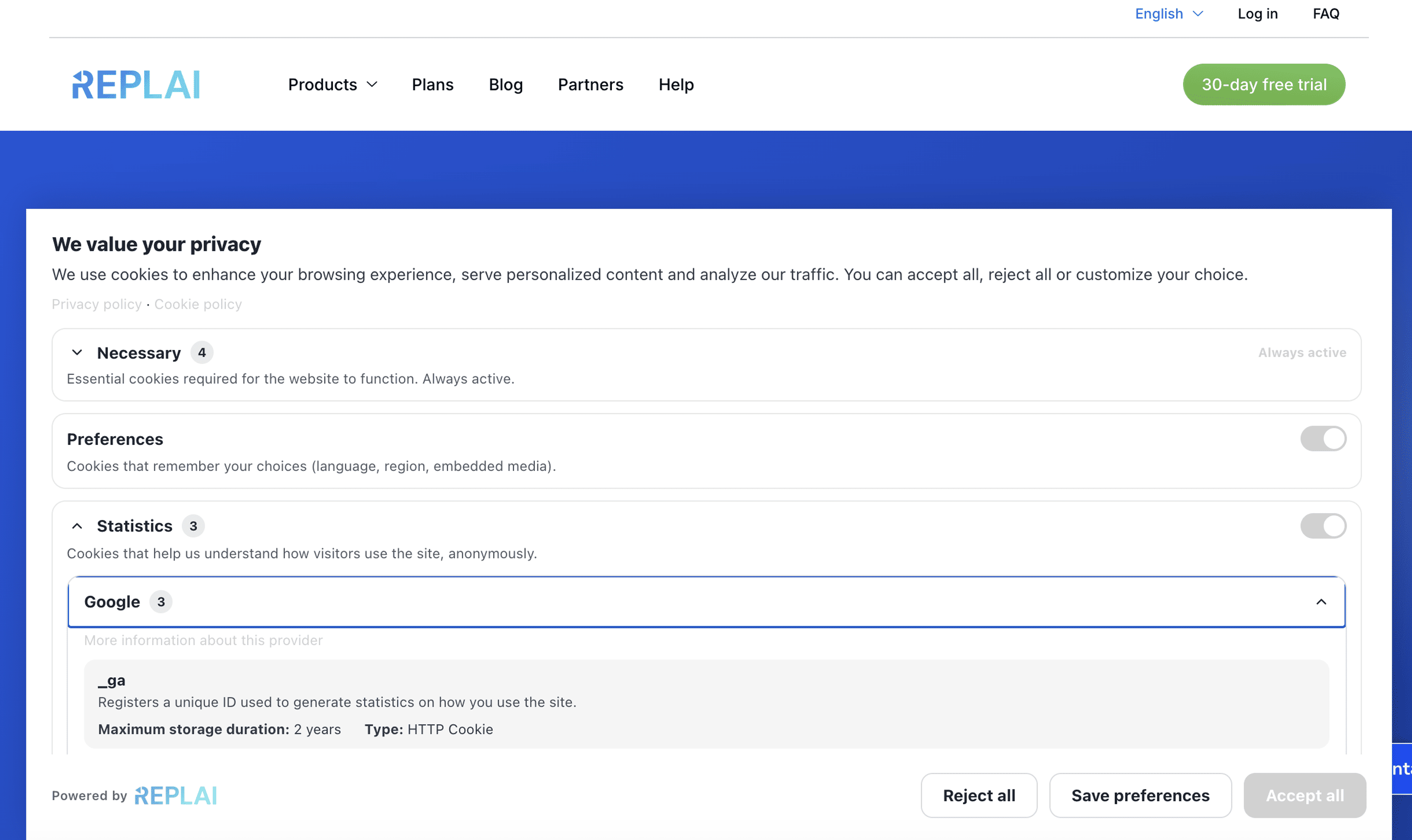Expand the Necessary cookies section chevron

click(77, 353)
